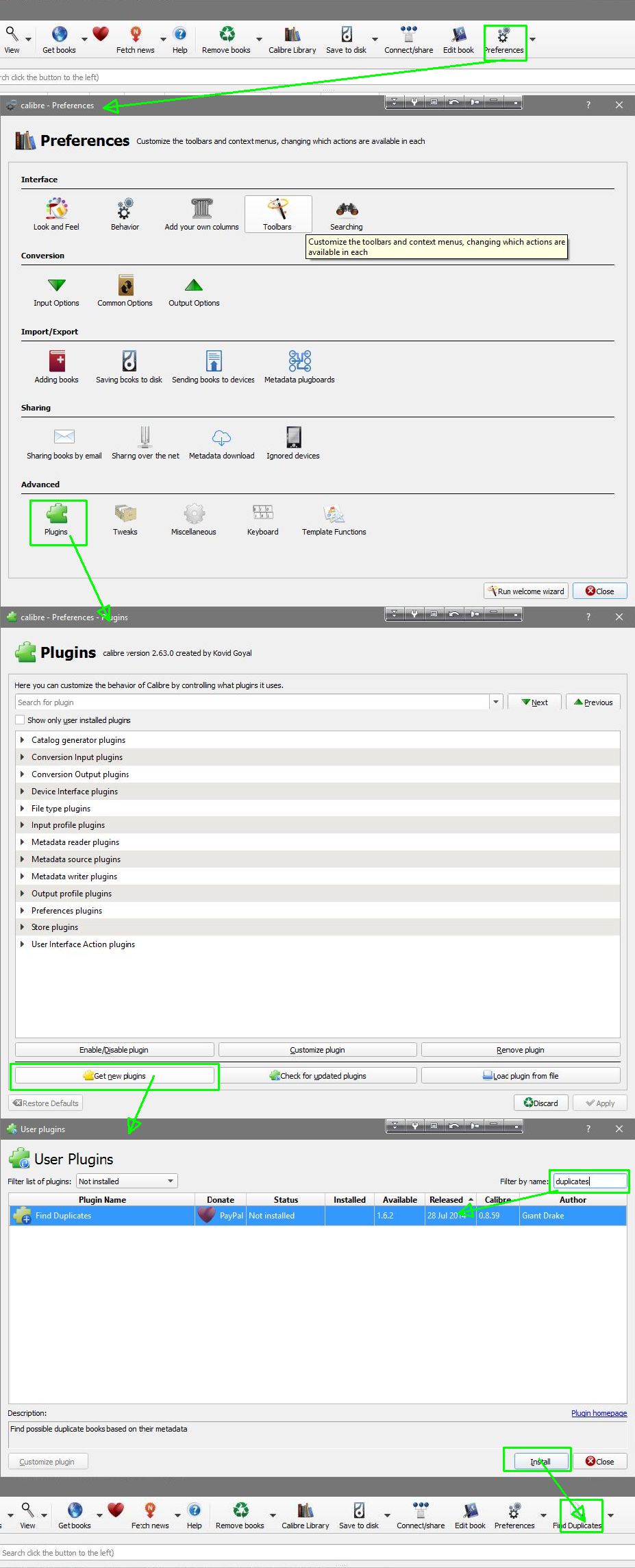Toggle Show only user installed plugins
The image size is (635, 1568).
click(20, 720)
